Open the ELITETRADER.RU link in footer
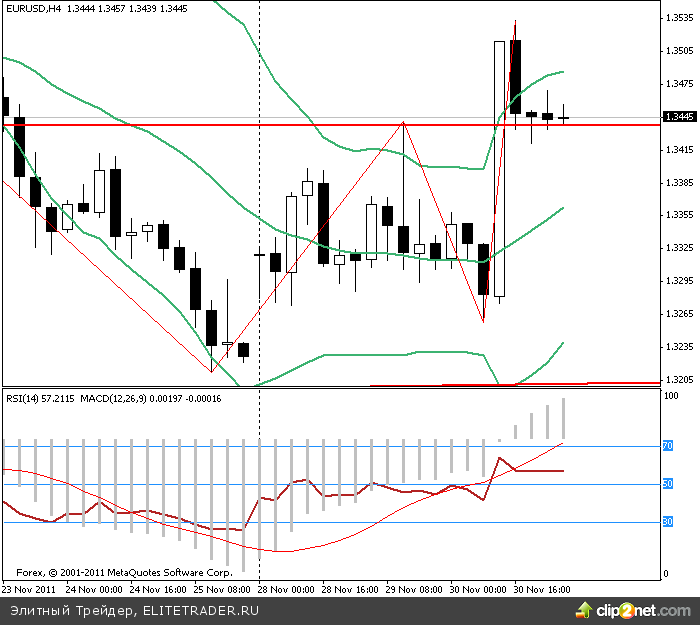 pos(200,609)
